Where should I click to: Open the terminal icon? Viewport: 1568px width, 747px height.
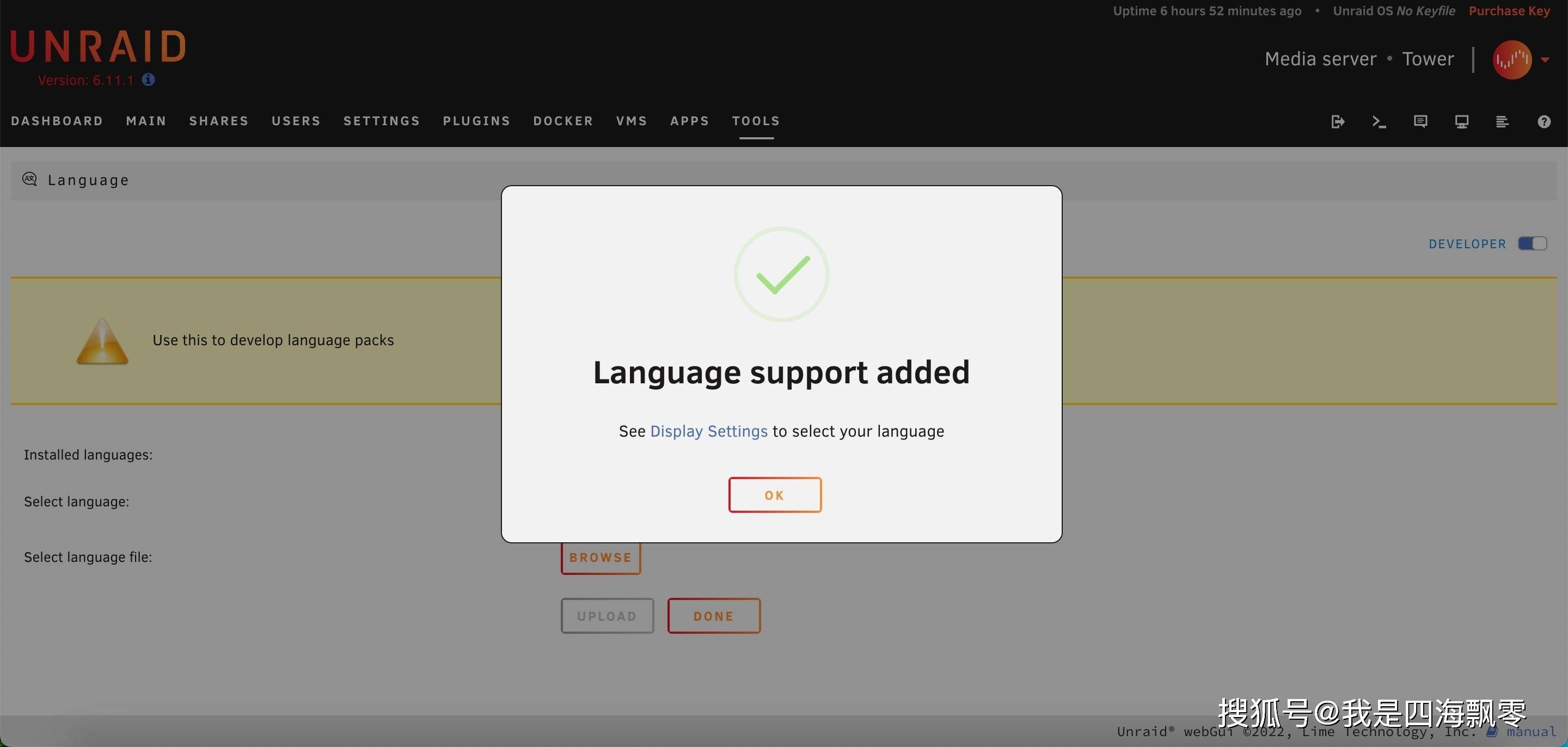[1379, 122]
